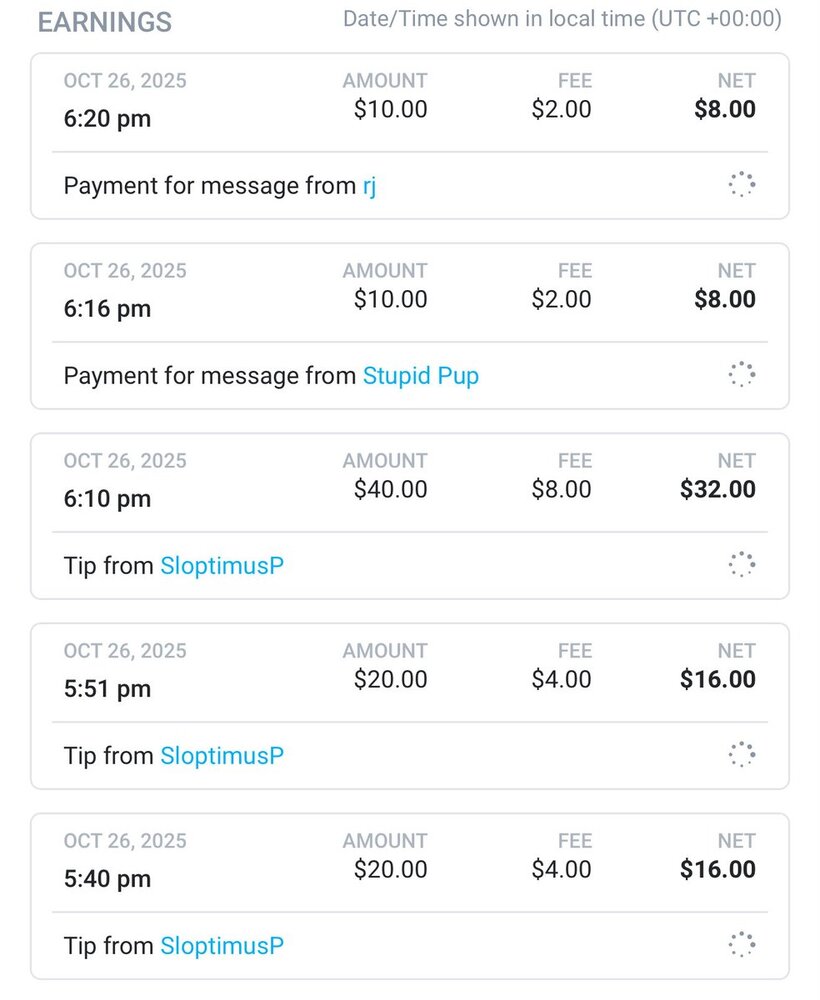This screenshot has width=820, height=1000.
Task: Click SloptimusP link in the 5:51 pm tip
Action: [x=222, y=756]
